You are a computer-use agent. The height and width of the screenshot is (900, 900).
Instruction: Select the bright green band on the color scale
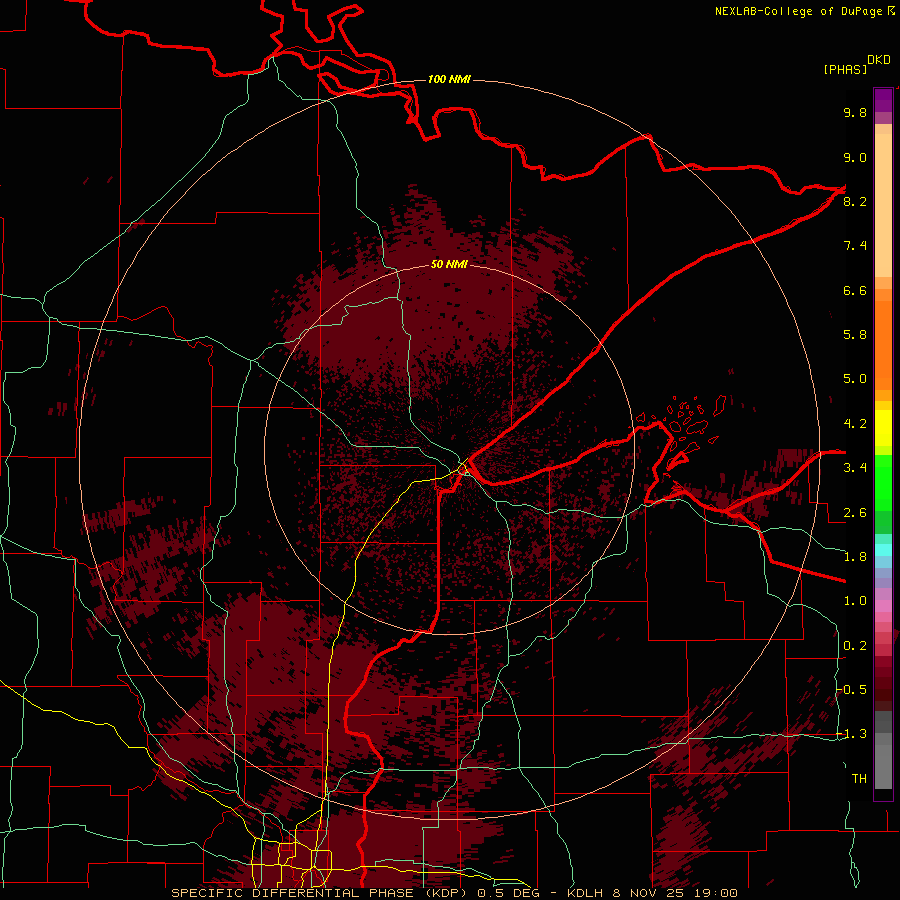883,483
